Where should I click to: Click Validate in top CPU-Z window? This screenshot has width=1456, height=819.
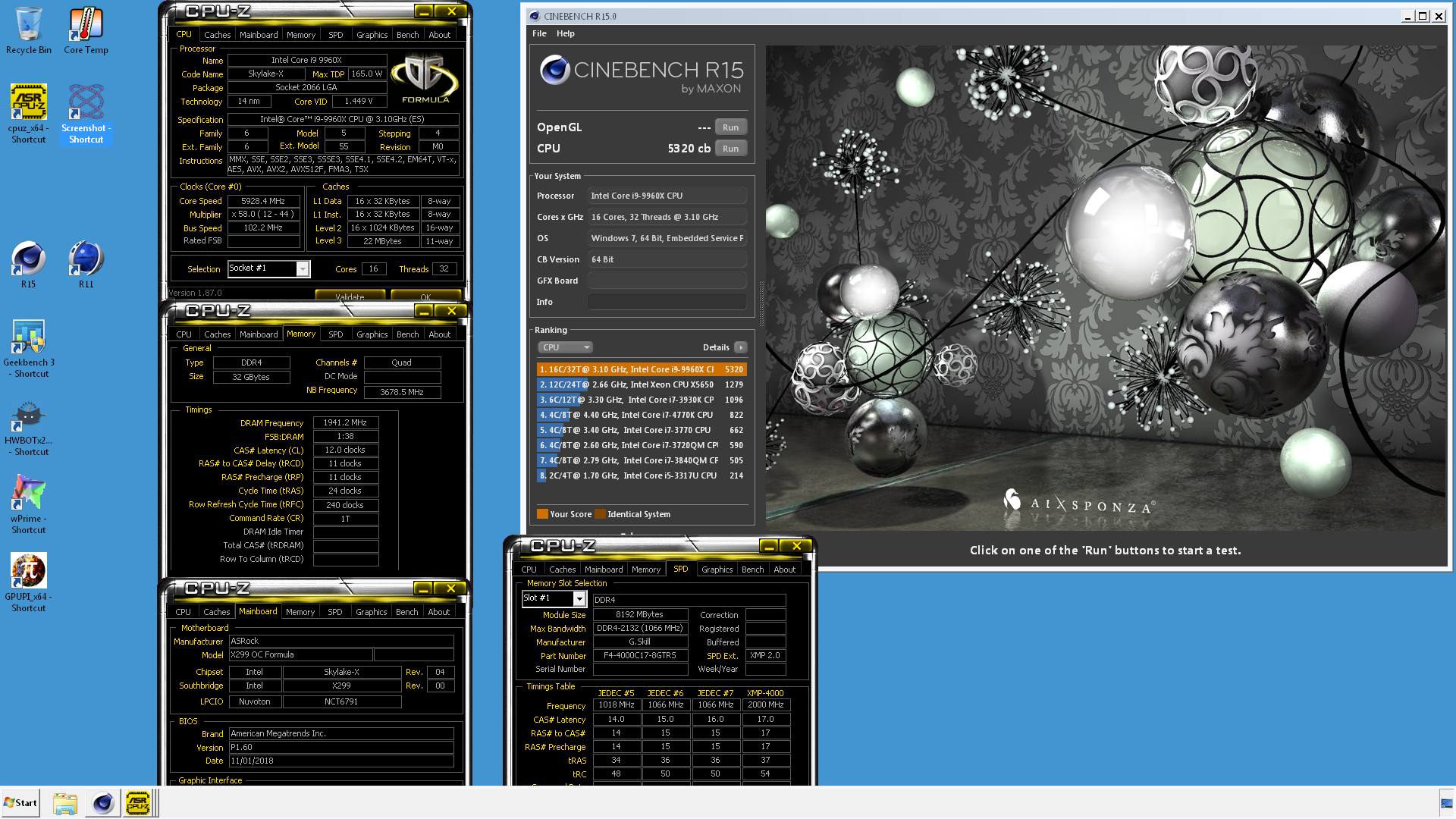(x=350, y=296)
